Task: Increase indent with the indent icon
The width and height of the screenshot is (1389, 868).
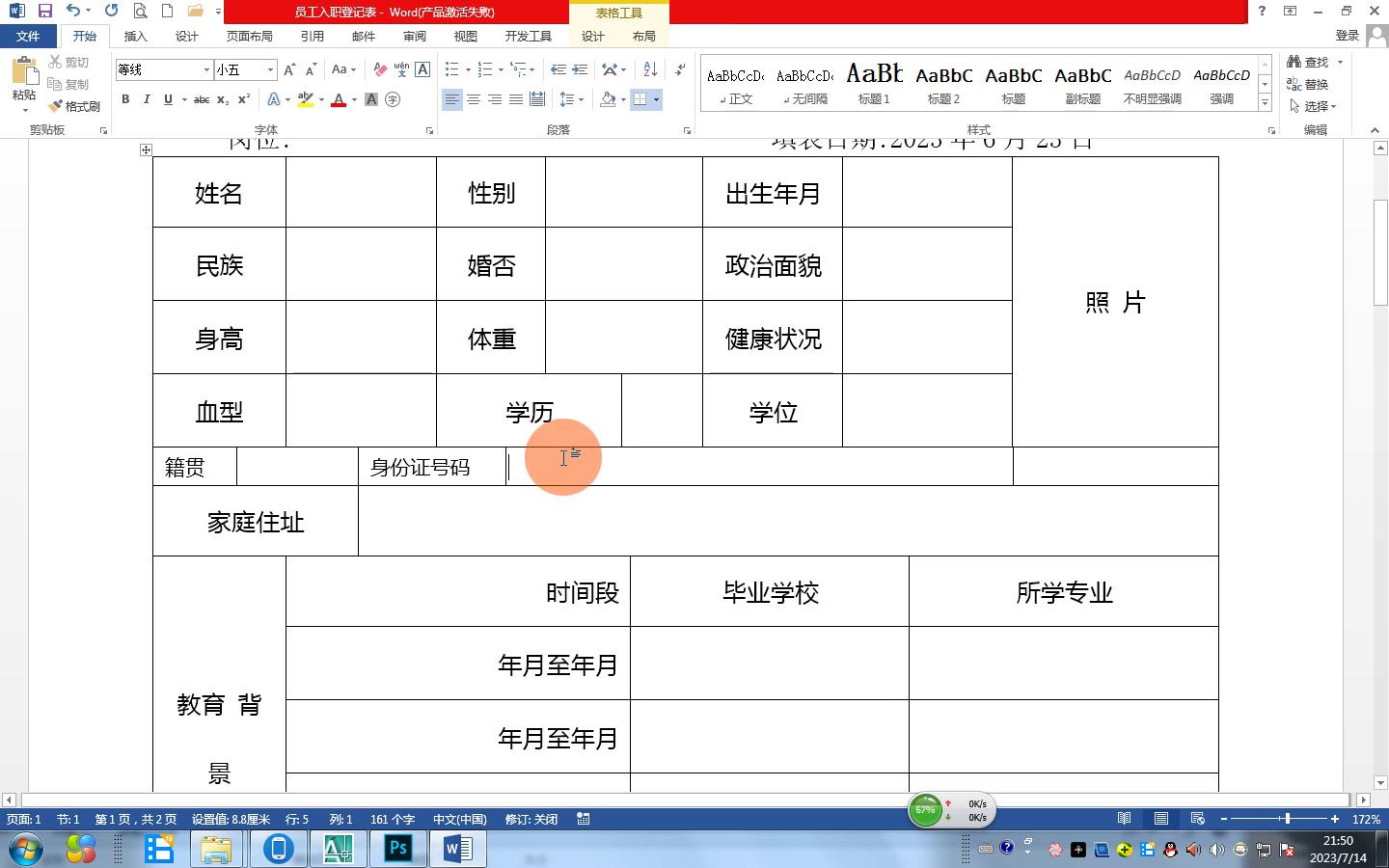Action: coord(580,69)
